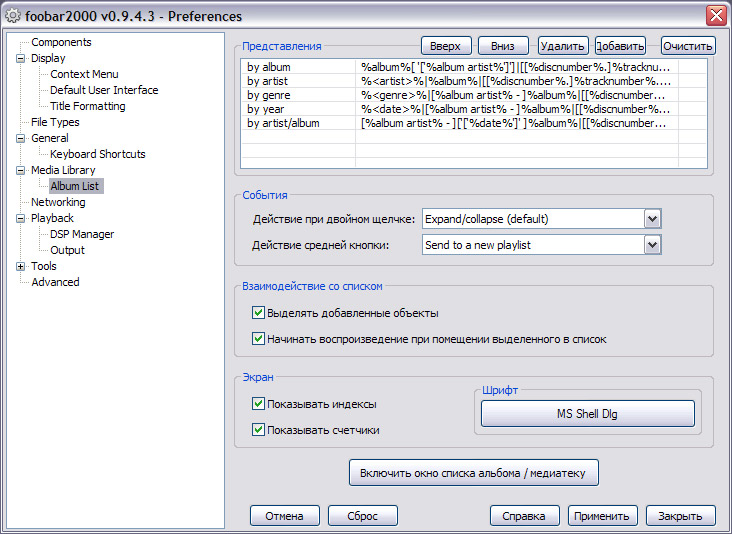Toggle 'Показывать индексы' checkbox
The width and height of the screenshot is (732, 534).
pyautogui.click(x=258, y=404)
